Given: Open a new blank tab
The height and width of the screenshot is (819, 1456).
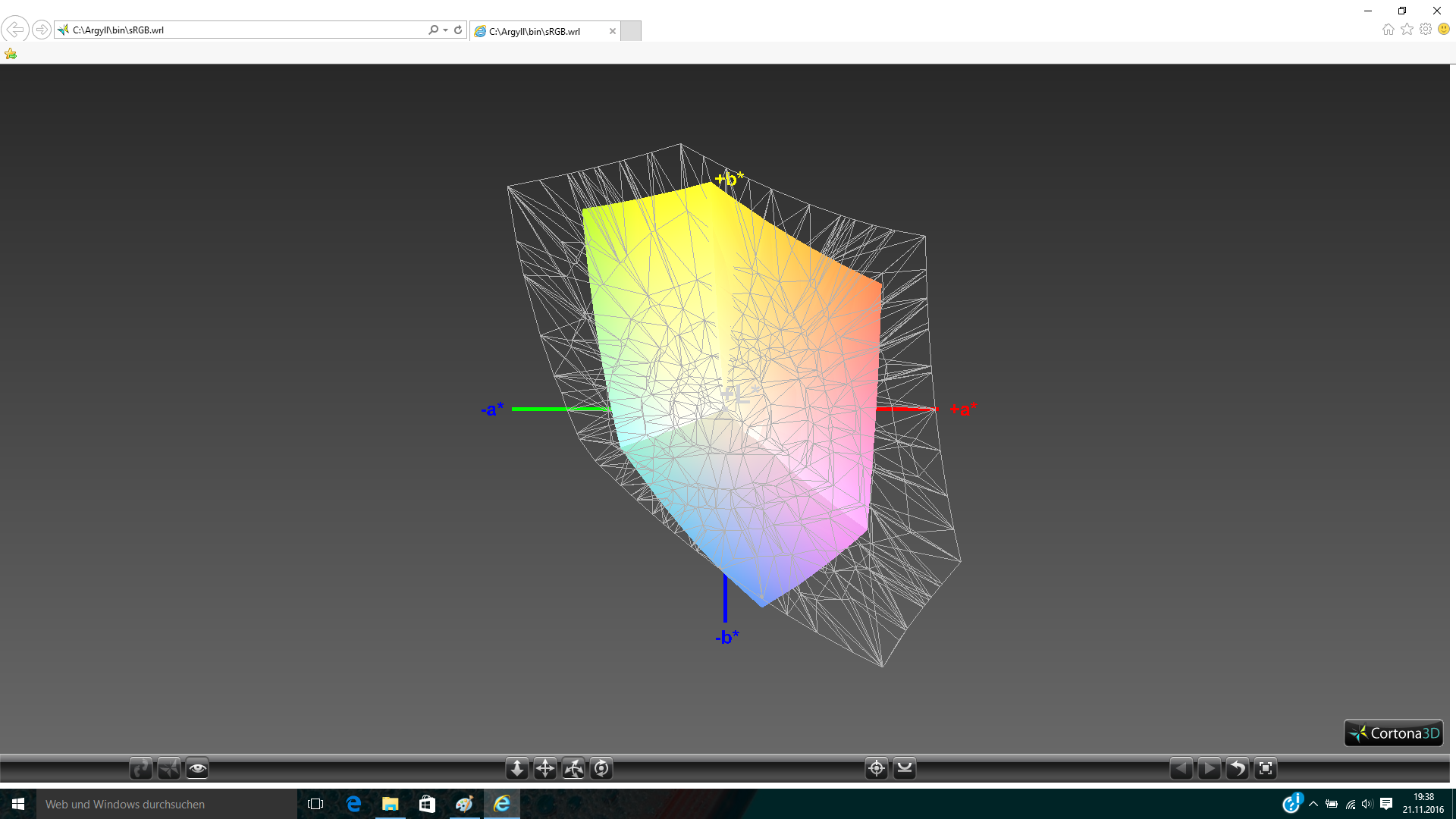Looking at the screenshot, I should [631, 31].
